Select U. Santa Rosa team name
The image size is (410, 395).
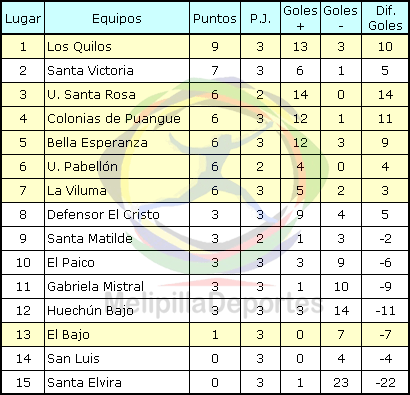coord(91,95)
